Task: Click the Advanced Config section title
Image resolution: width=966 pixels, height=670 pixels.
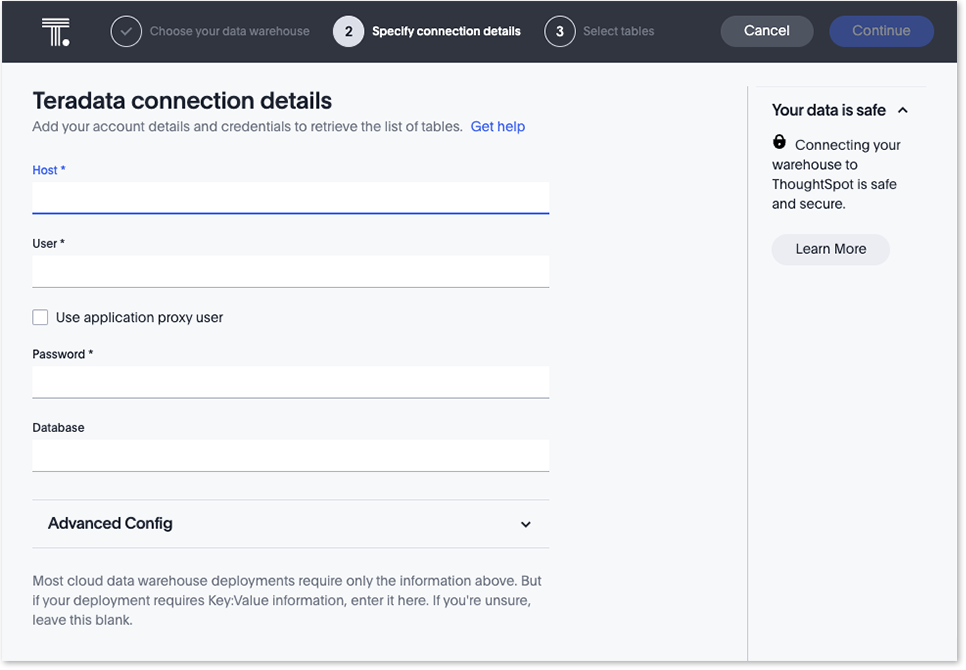Action: click(110, 524)
